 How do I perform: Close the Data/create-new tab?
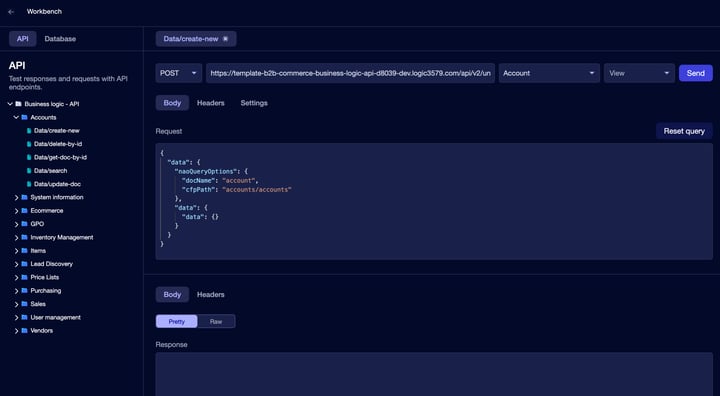[x=225, y=39]
